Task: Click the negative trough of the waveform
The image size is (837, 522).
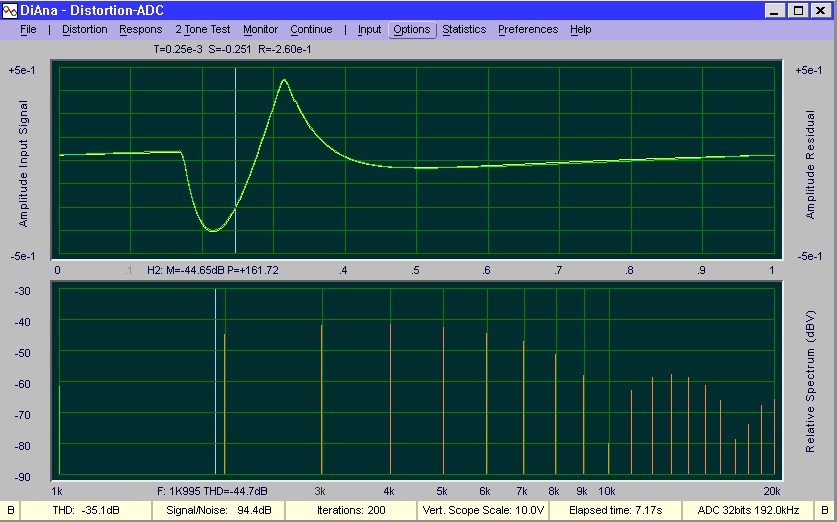Action: click(x=213, y=230)
